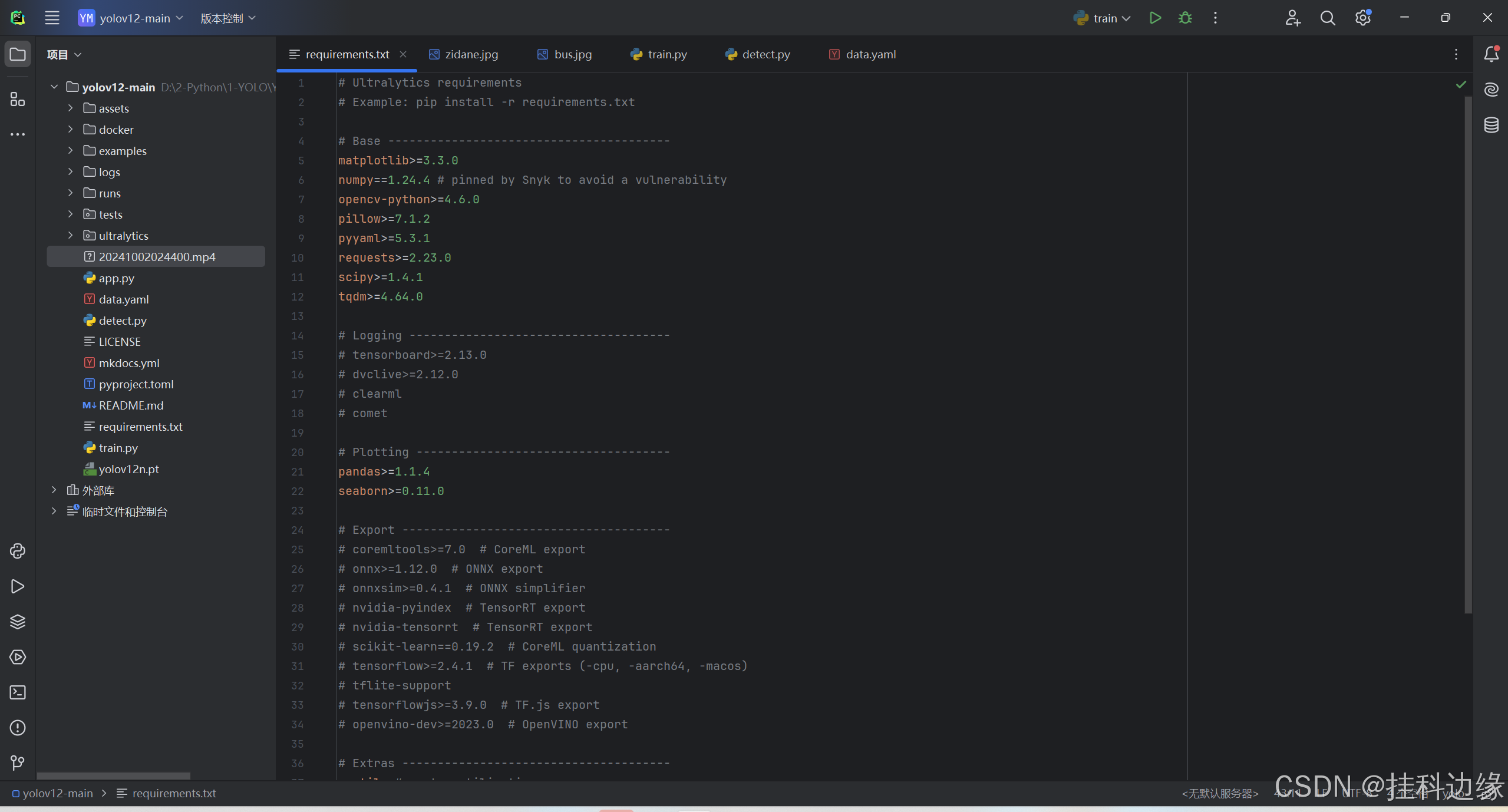This screenshot has width=1508, height=812.
Task: Open the Git version control tool window
Action: point(18,763)
